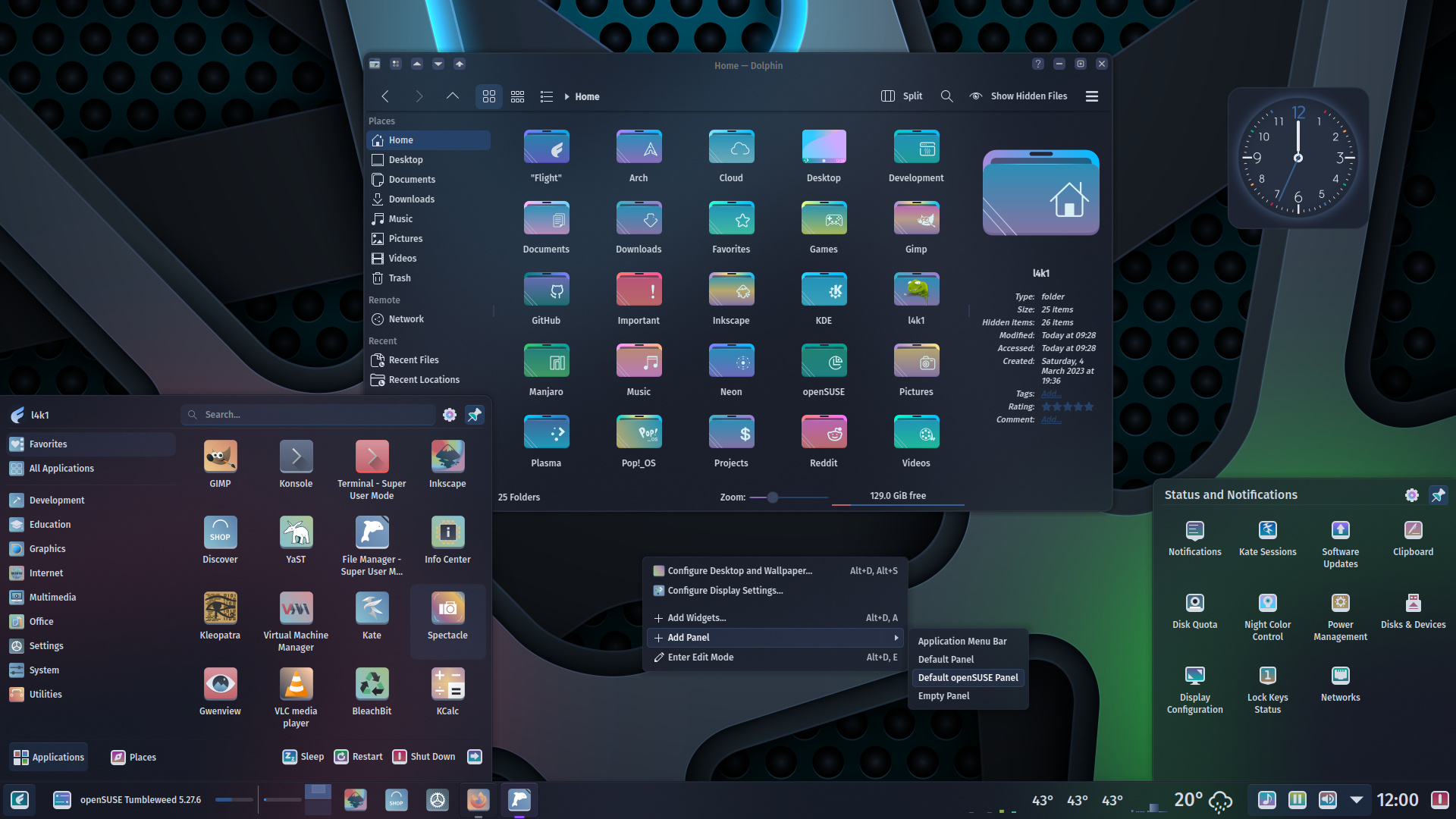Image resolution: width=1456 pixels, height=819 pixels.
Task: Click the launcher search field
Action: pos(309,415)
